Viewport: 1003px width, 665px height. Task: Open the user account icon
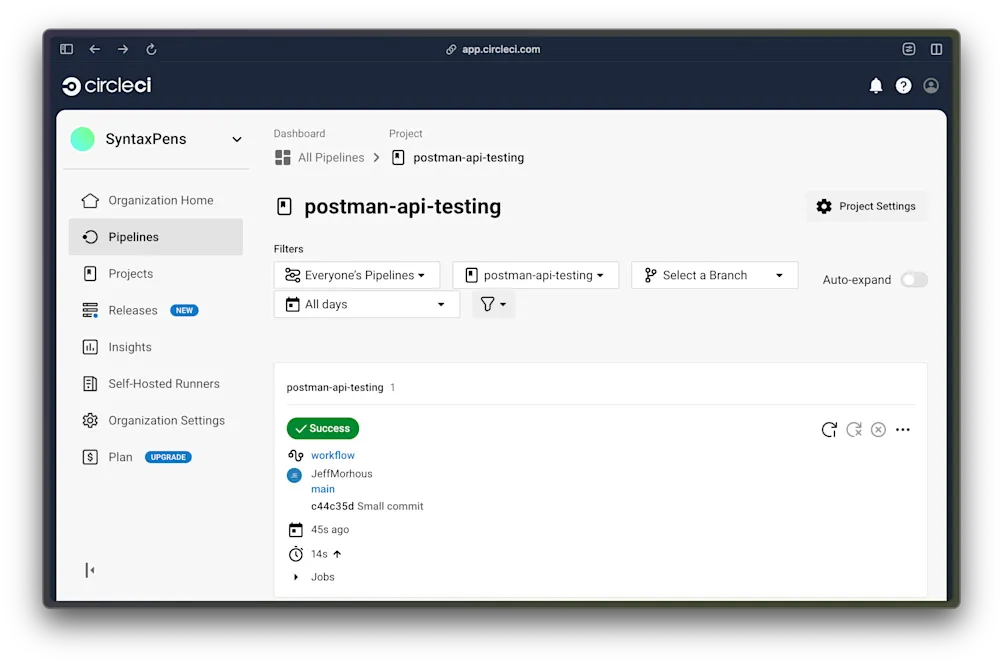(x=930, y=86)
